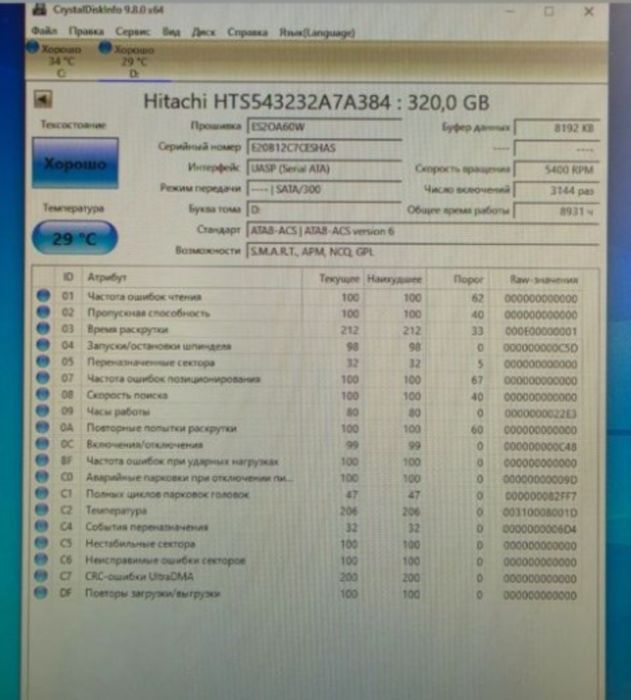Click status icon for attribute C4

click(41, 526)
